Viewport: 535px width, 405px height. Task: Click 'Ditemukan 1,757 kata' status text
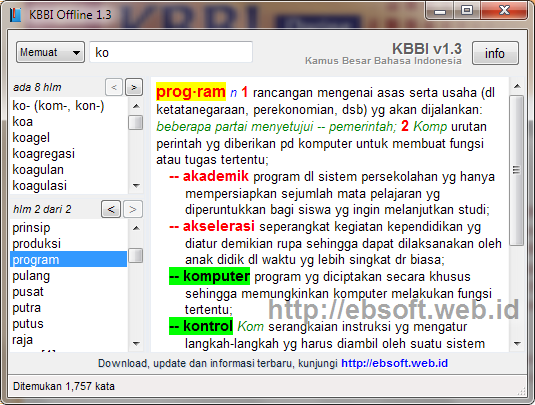(64, 386)
